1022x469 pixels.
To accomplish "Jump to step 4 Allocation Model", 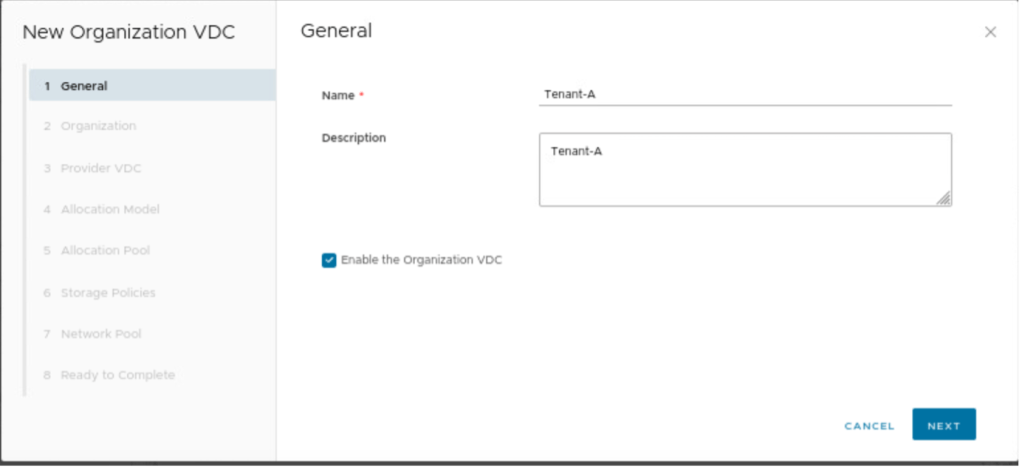I will pos(109,209).
